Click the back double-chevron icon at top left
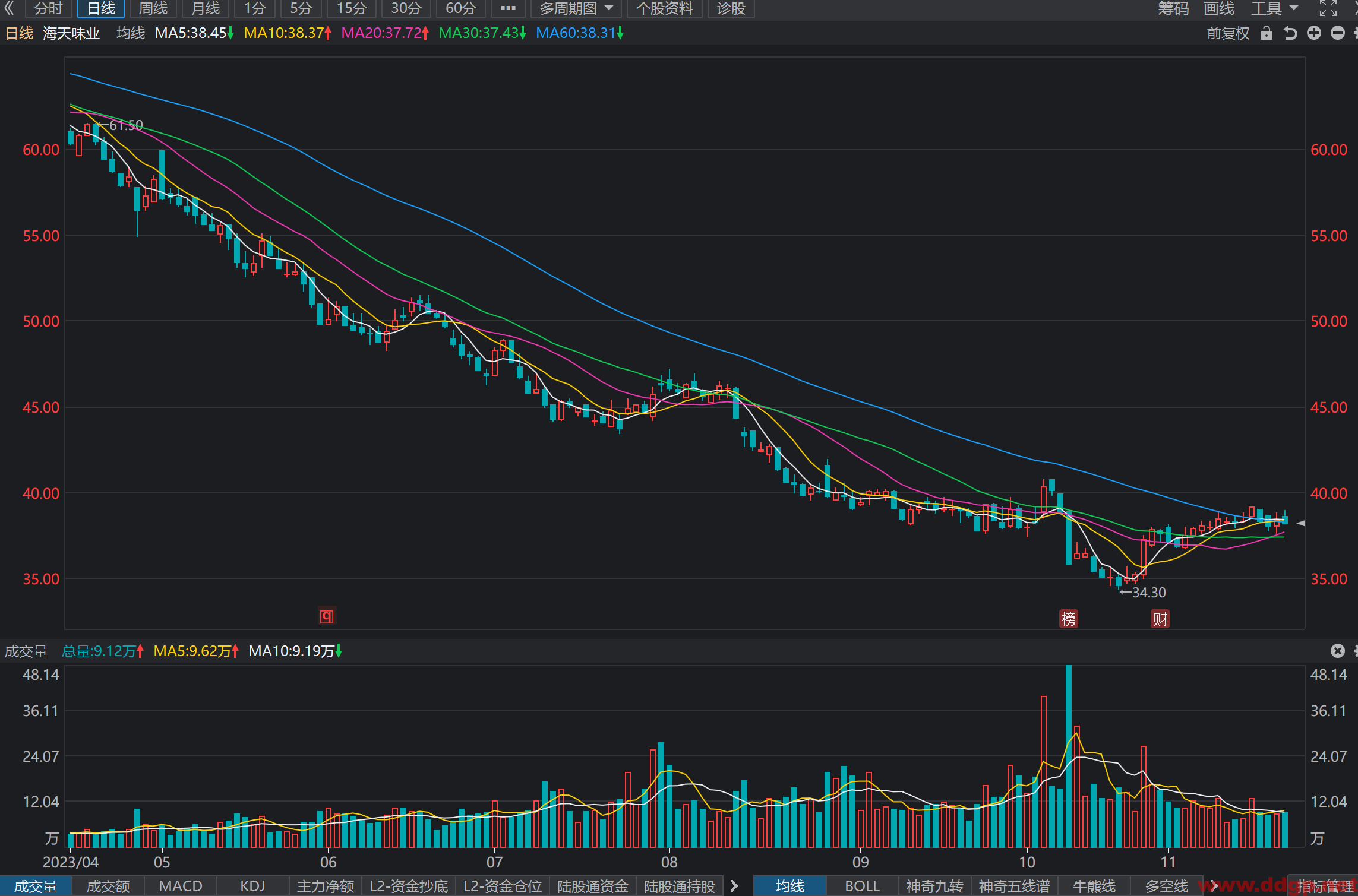 point(9,8)
